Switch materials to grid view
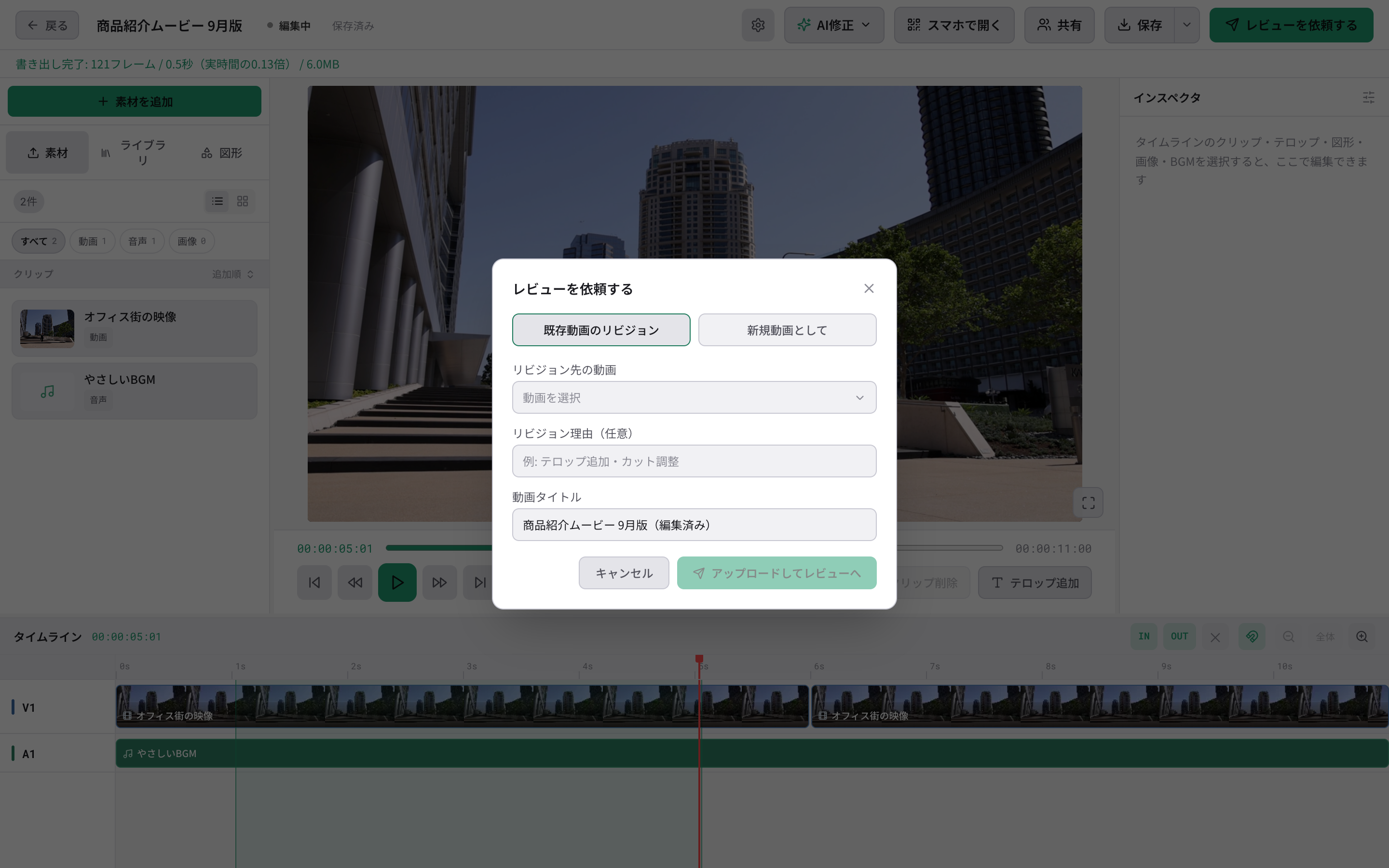The width and height of the screenshot is (1389, 868). tap(242, 202)
